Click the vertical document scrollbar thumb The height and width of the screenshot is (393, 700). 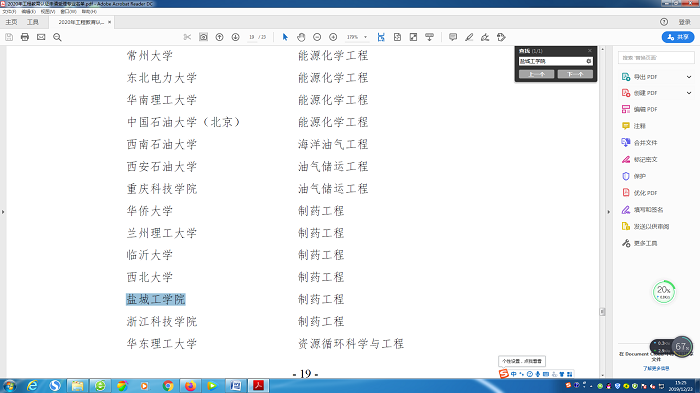pyautogui.click(x=602, y=312)
